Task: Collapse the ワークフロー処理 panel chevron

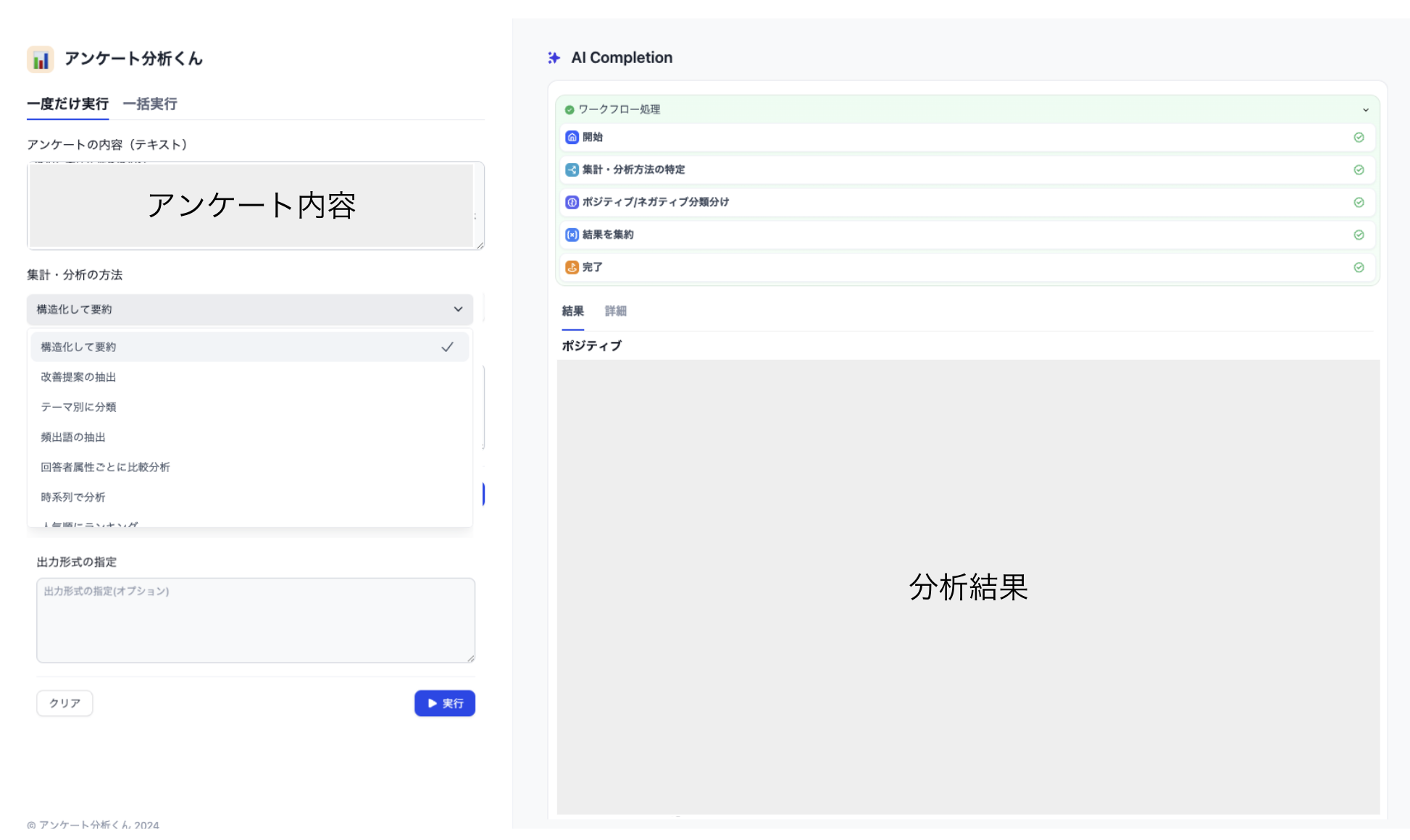Action: pos(1365,110)
